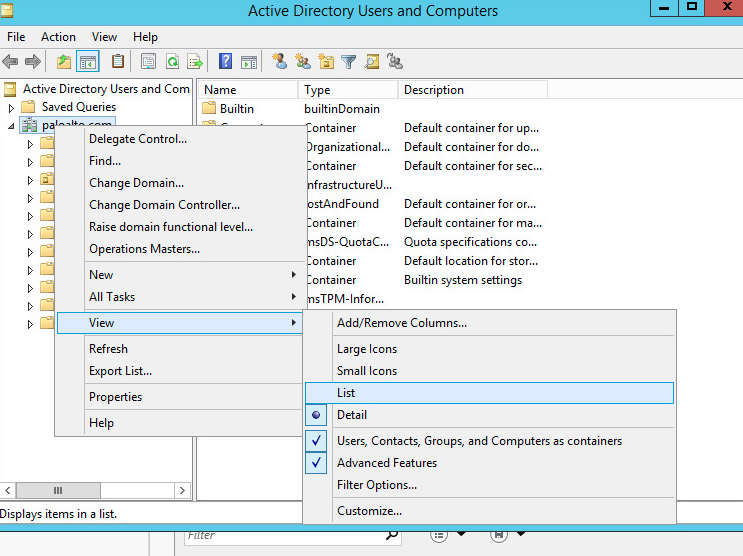This screenshot has width=743, height=556.
Task: Click the Description column header
Action: point(434,90)
